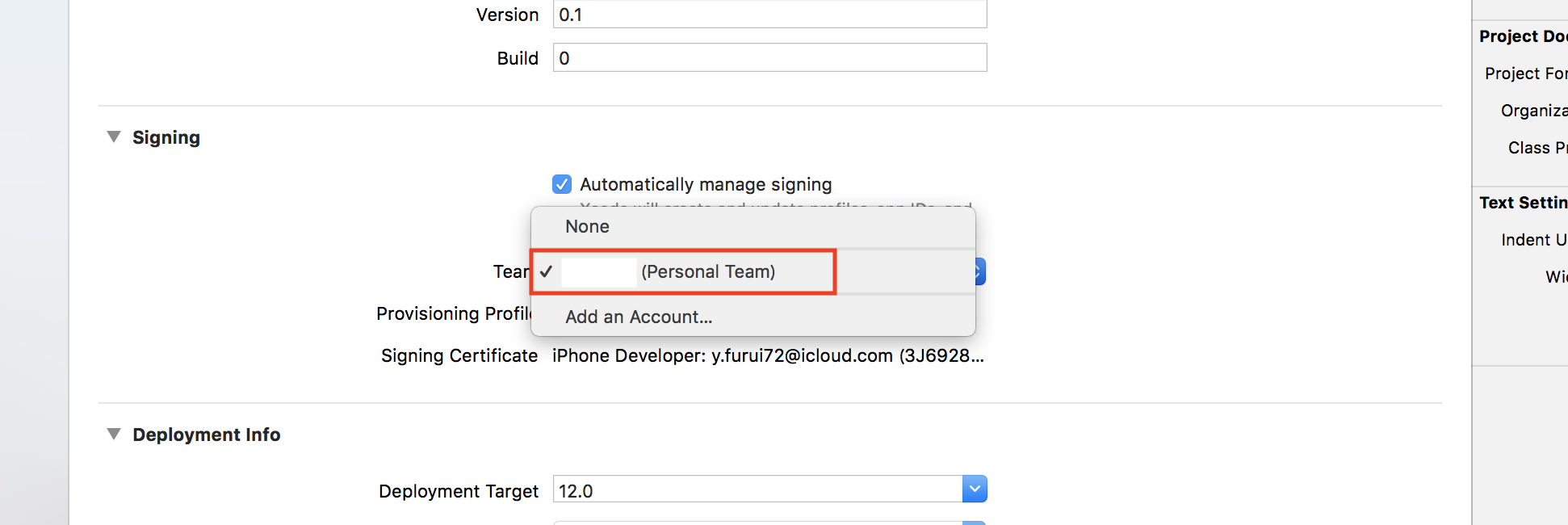The width and height of the screenshot is (1568, 525).
Task: Click the blue Team popup arrow
Action: [x=979, y=272]
